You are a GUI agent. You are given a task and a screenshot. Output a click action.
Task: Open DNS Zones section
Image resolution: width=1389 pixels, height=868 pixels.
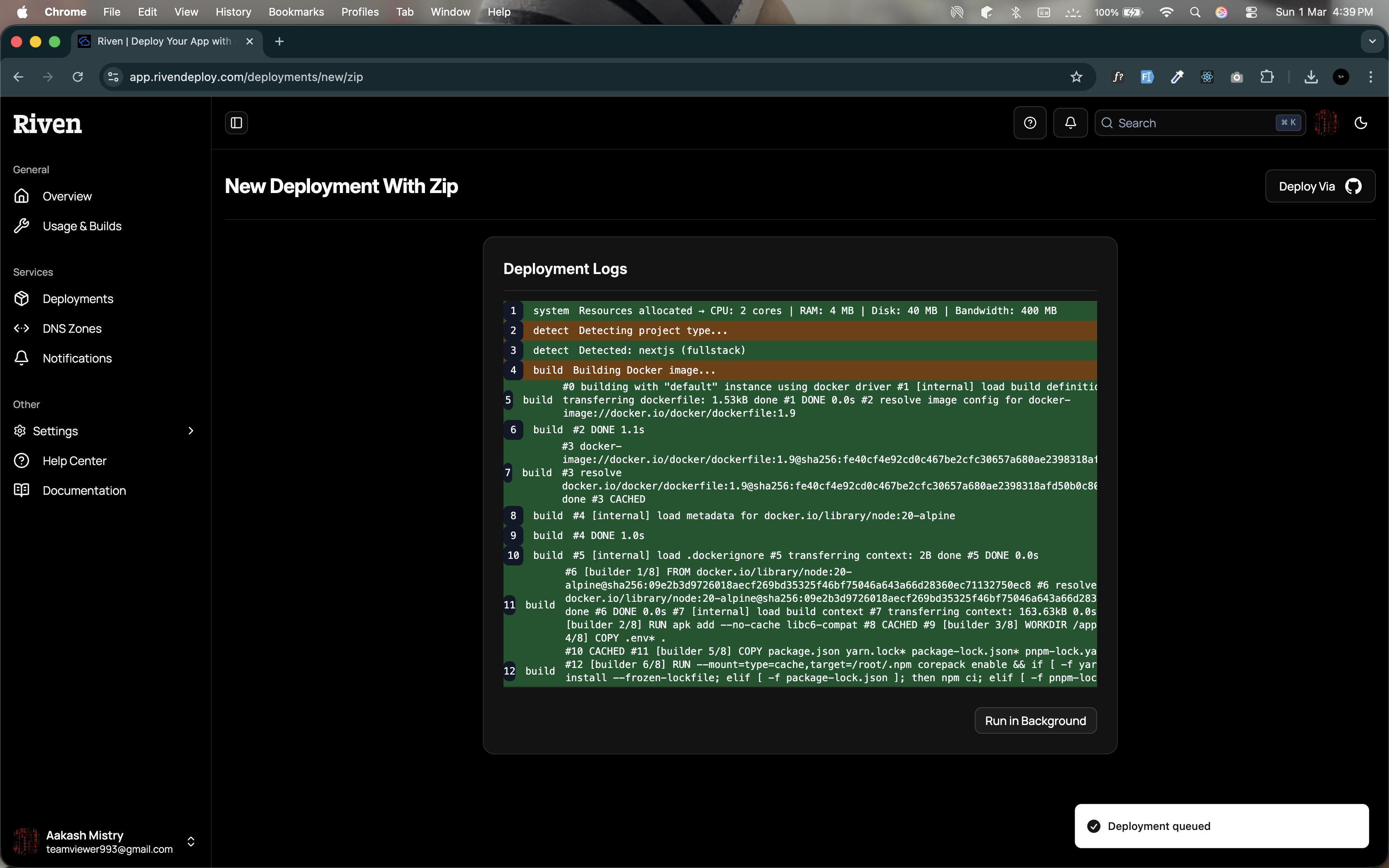point(72,329)
